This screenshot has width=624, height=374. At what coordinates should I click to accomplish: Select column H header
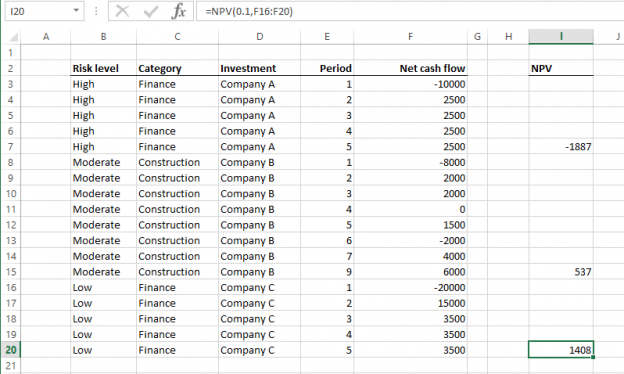coord(508,37)
